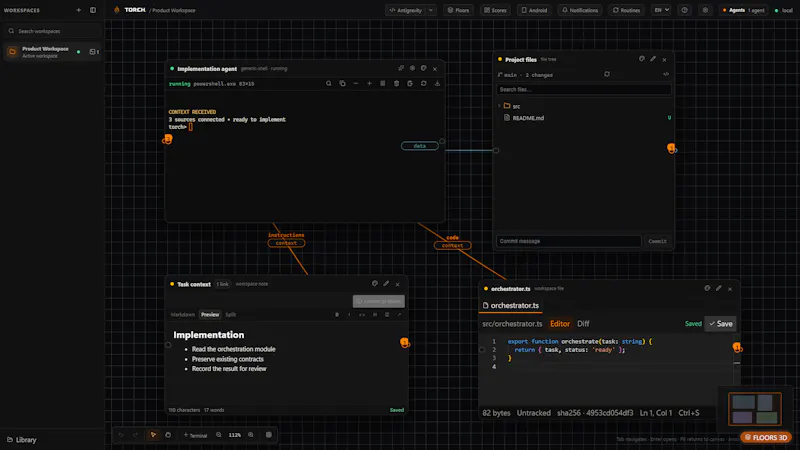Screen dimensions: 800x450
Task: Rename the orchestrator.ts panel
Action: 719,288
